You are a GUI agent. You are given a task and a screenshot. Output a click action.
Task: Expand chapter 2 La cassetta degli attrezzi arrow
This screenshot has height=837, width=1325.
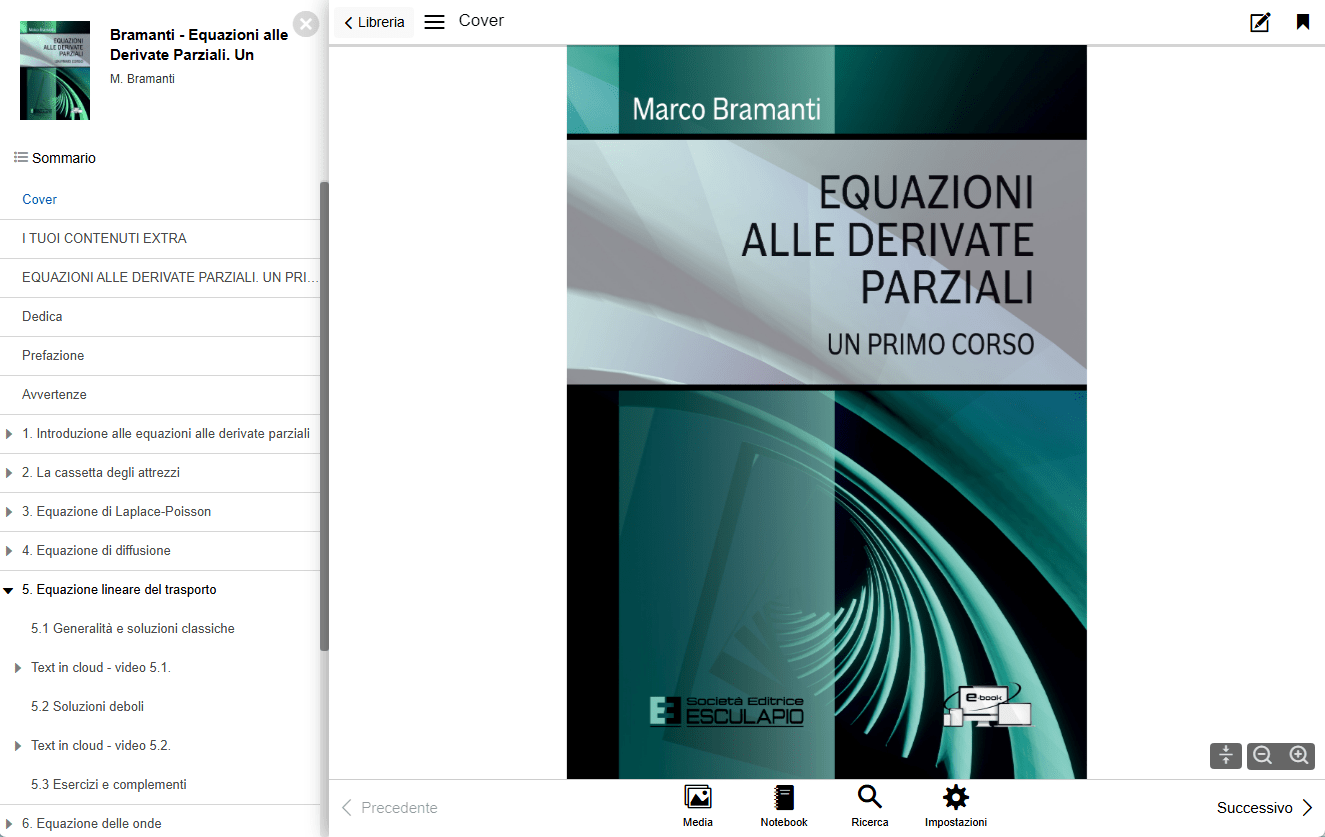(x=9, y=473)
